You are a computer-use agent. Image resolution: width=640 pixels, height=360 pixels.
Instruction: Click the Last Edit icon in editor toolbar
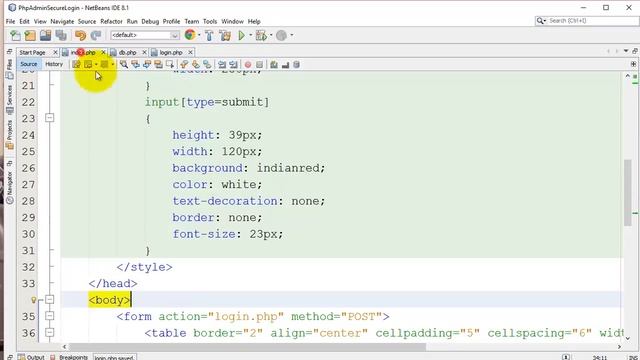(x=76, y=64)
